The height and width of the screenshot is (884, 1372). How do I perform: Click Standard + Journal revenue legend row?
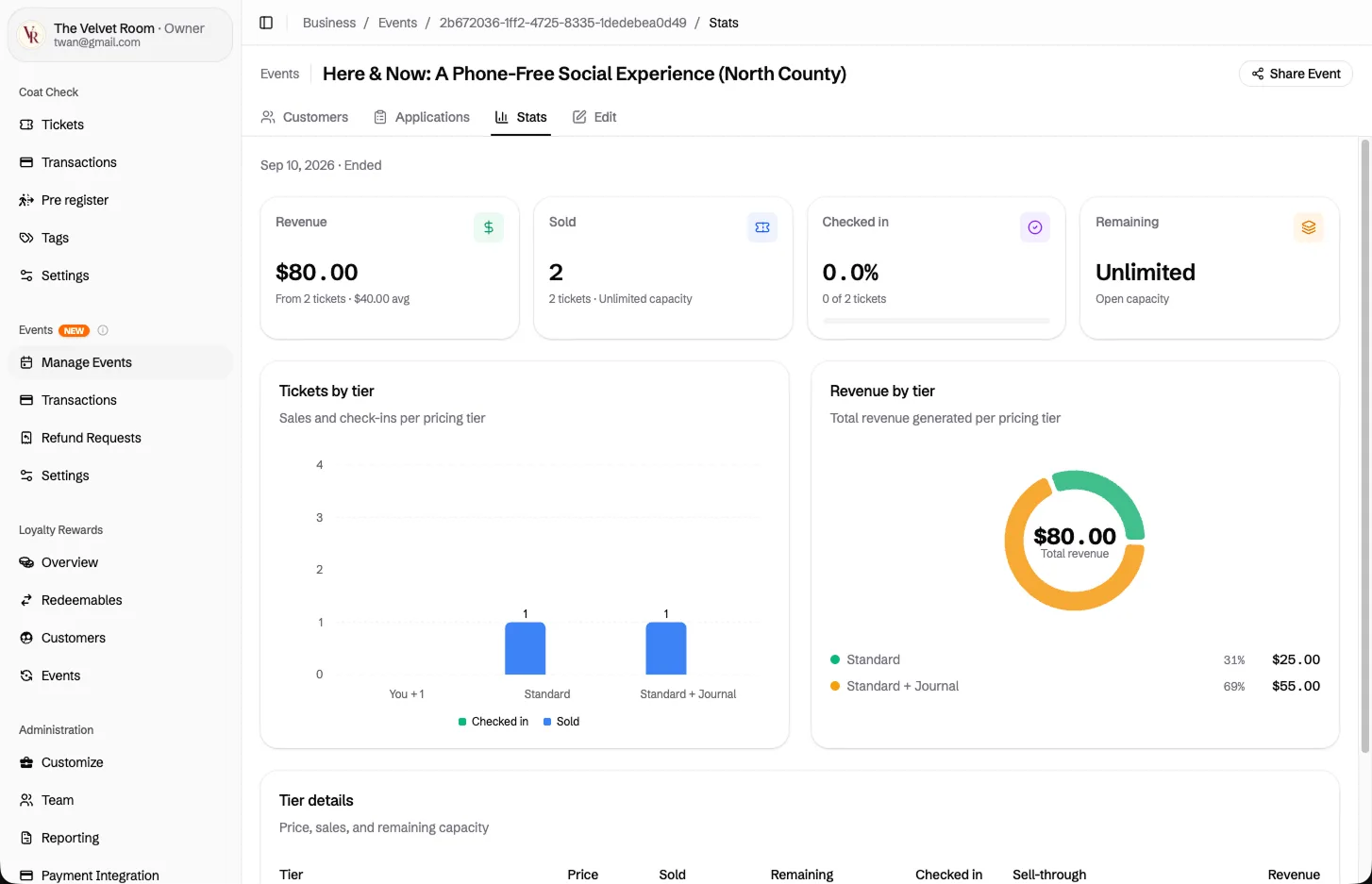click(1075, 686)
